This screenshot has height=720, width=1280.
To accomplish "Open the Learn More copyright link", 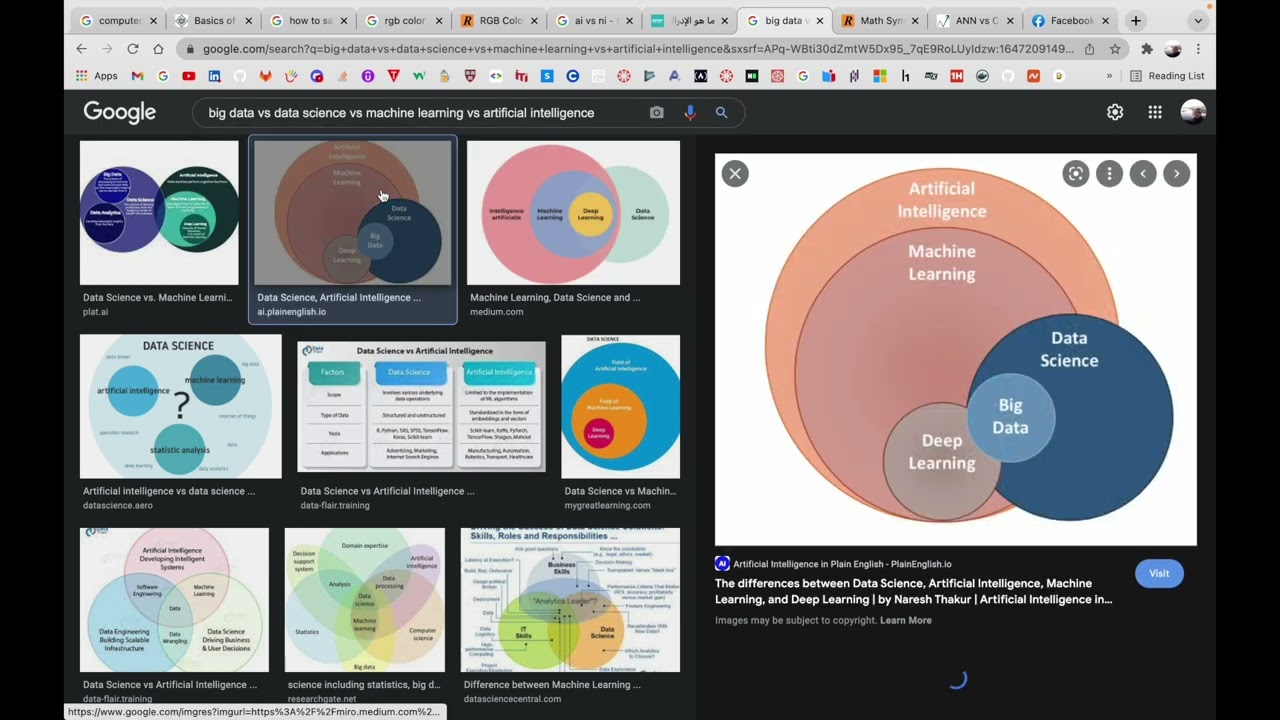I will 906,620.
